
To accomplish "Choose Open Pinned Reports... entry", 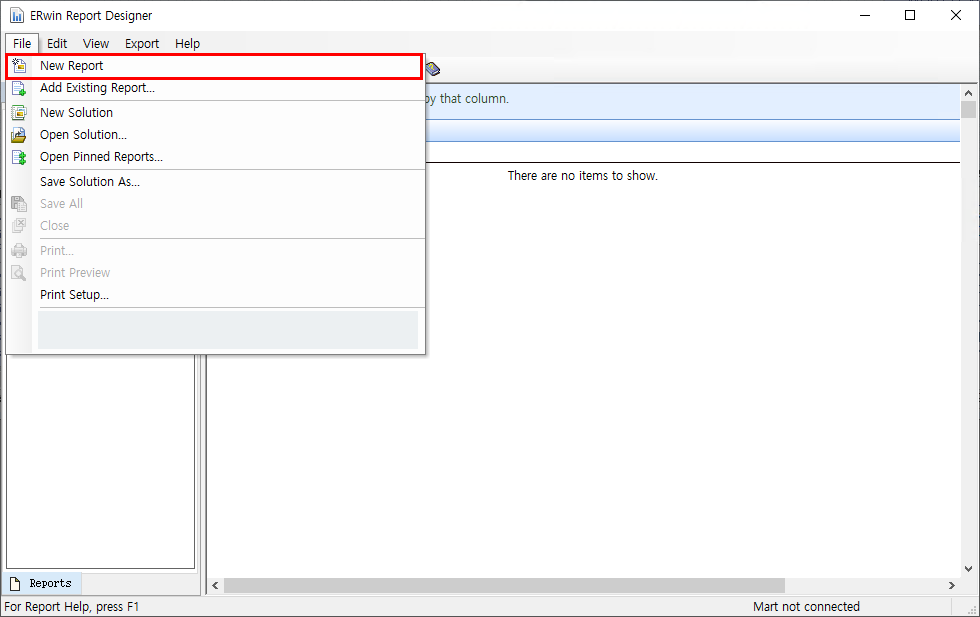I will tap(215, 156).
